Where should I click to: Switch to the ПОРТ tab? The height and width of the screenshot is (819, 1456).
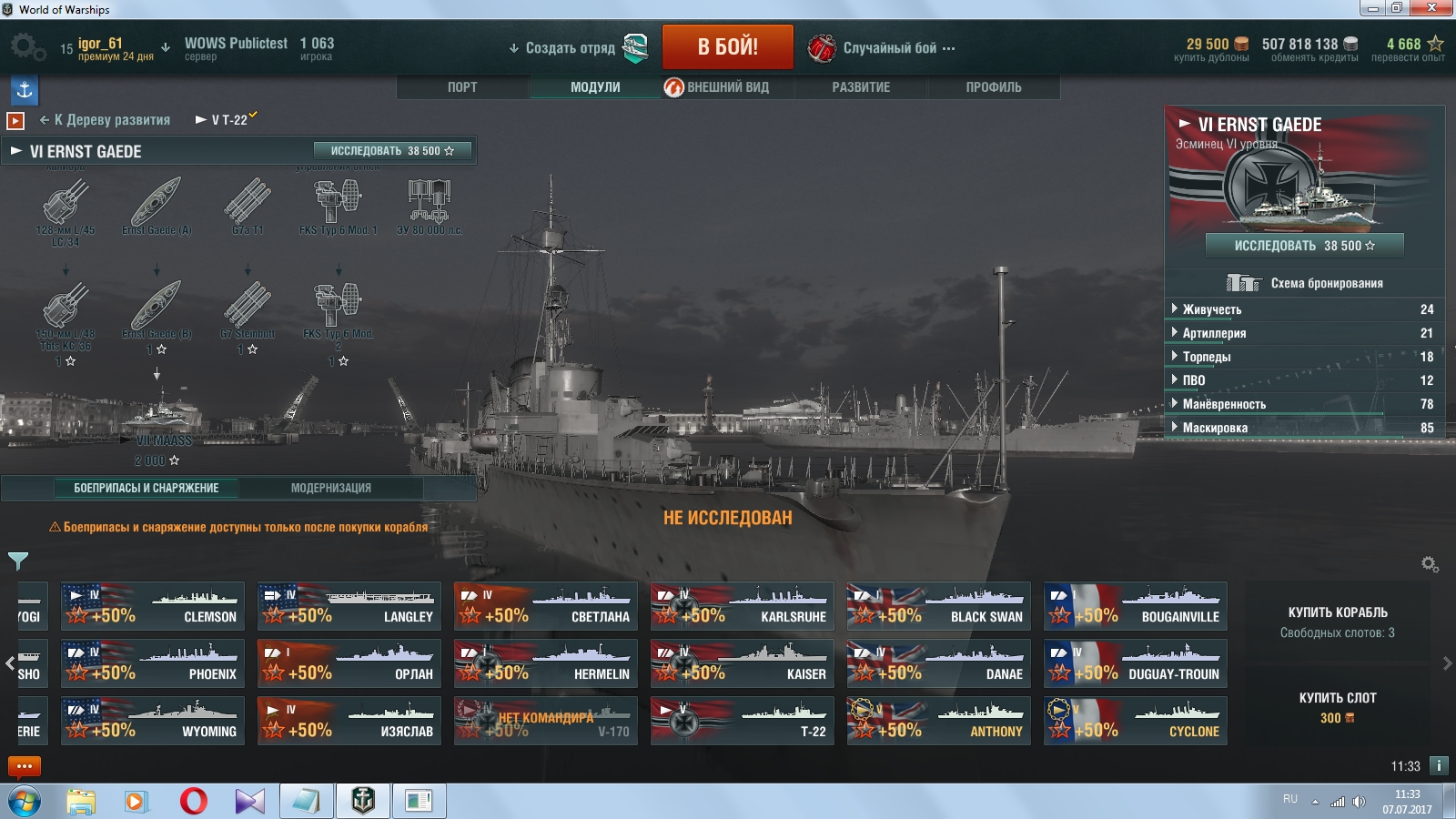tap(462, 87)
